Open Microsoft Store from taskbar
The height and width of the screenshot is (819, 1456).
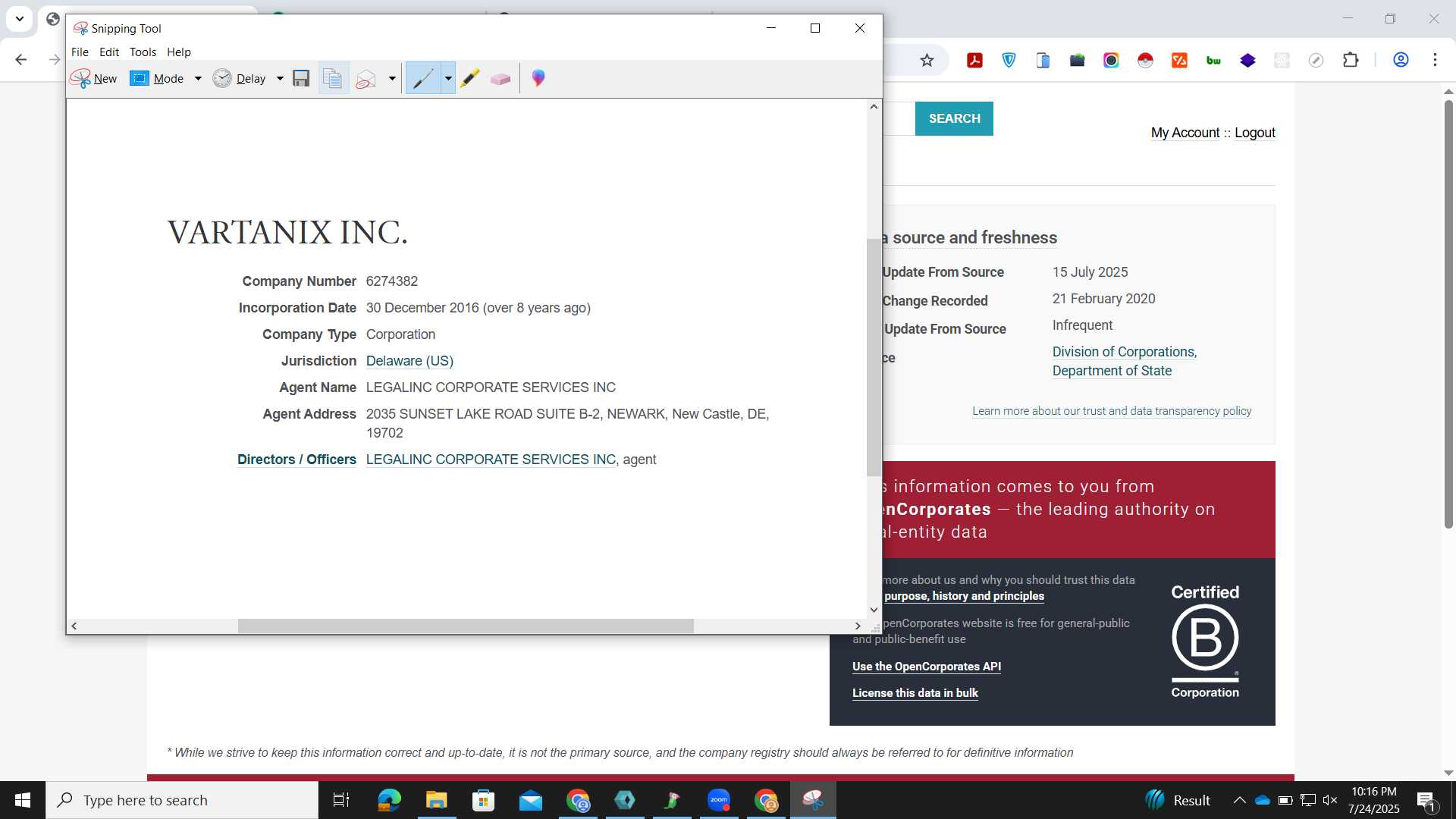pos(483,800)
